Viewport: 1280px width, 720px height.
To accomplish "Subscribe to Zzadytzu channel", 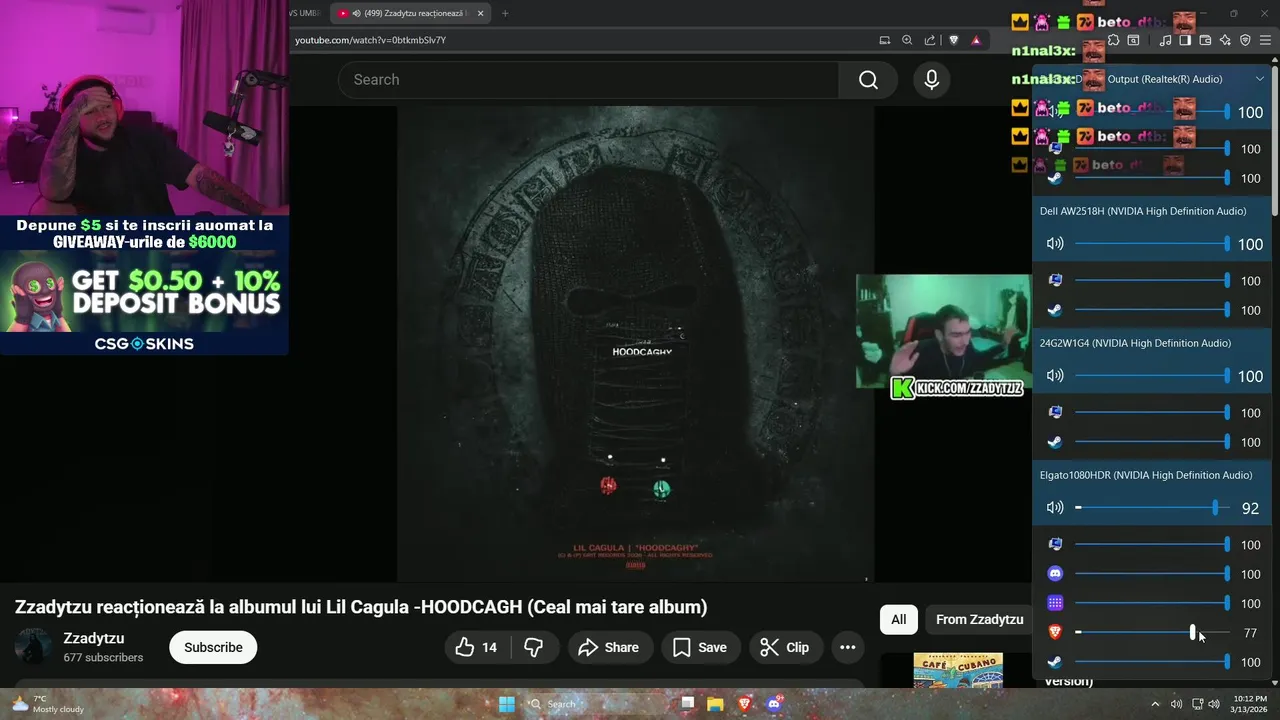I will click(213, 647).
